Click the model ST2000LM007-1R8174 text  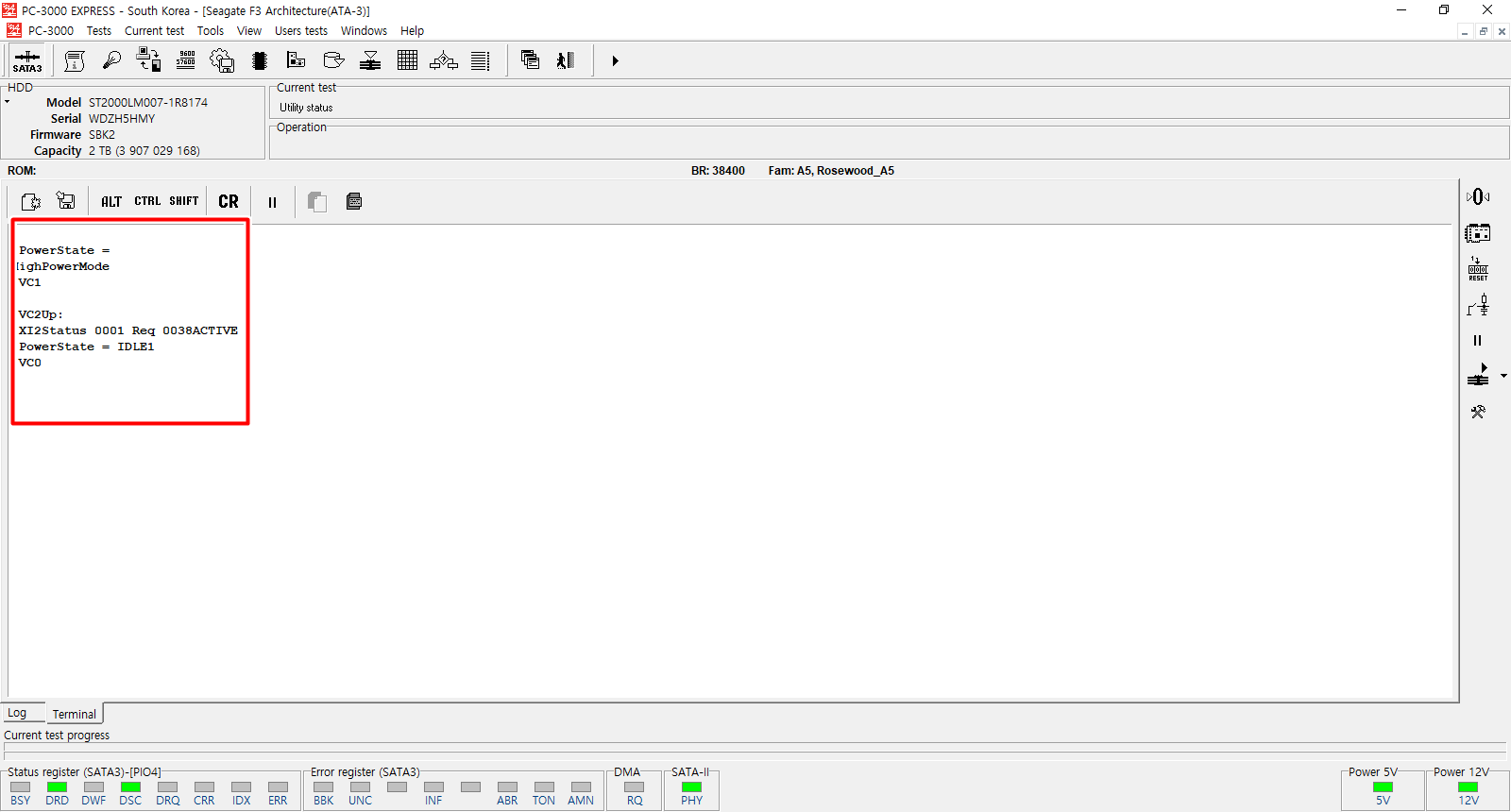pyautogui.click(x=148, y=103)
